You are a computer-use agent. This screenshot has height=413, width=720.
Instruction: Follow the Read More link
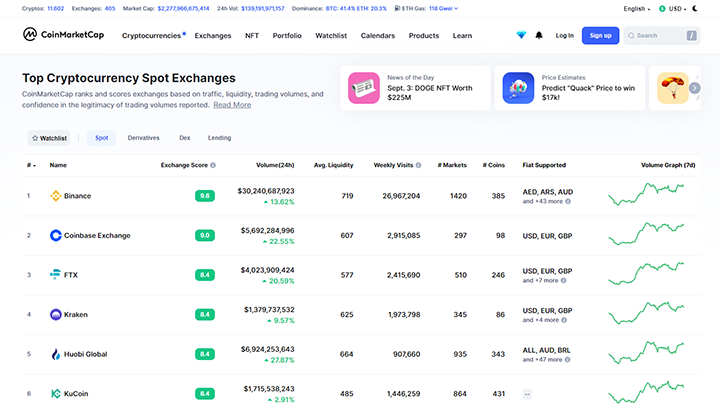tap(232, 105)
